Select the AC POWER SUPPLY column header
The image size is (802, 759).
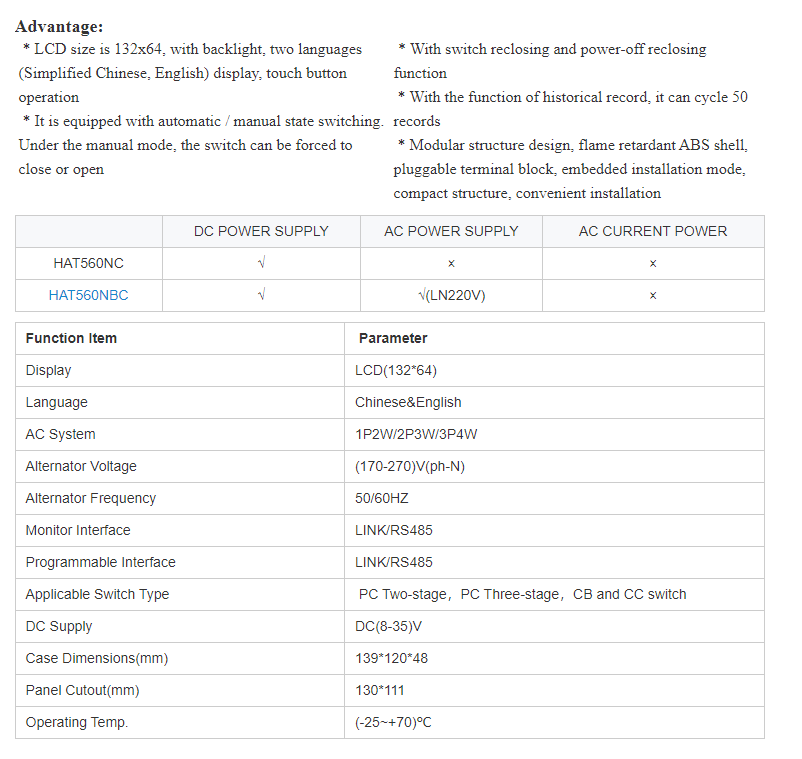(x=451, y=231)
